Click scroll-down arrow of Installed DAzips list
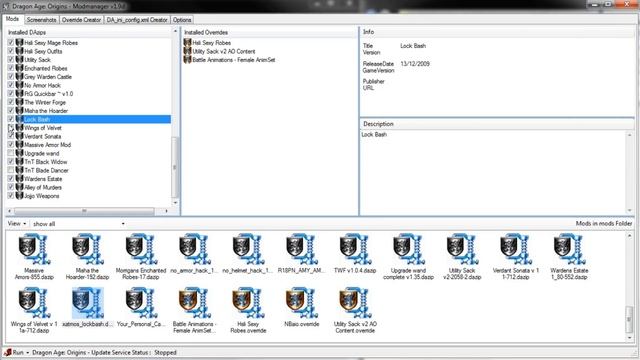Image resolution: width=640 pixels, height=360 pixels. point(175,202)
